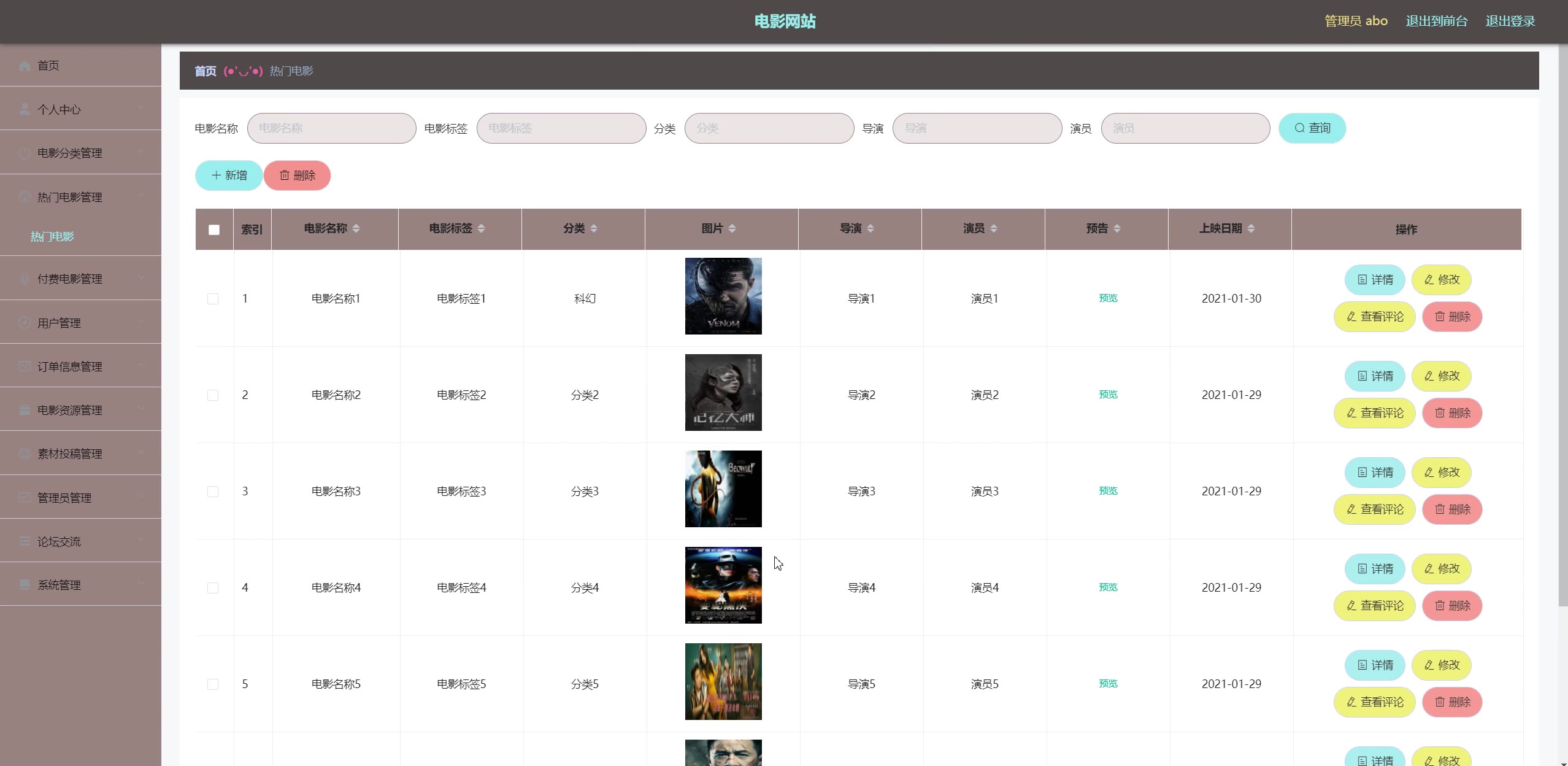Click the icon beside 素材投稿管理
1568x766 pixels.
click(x=25, y=454)
